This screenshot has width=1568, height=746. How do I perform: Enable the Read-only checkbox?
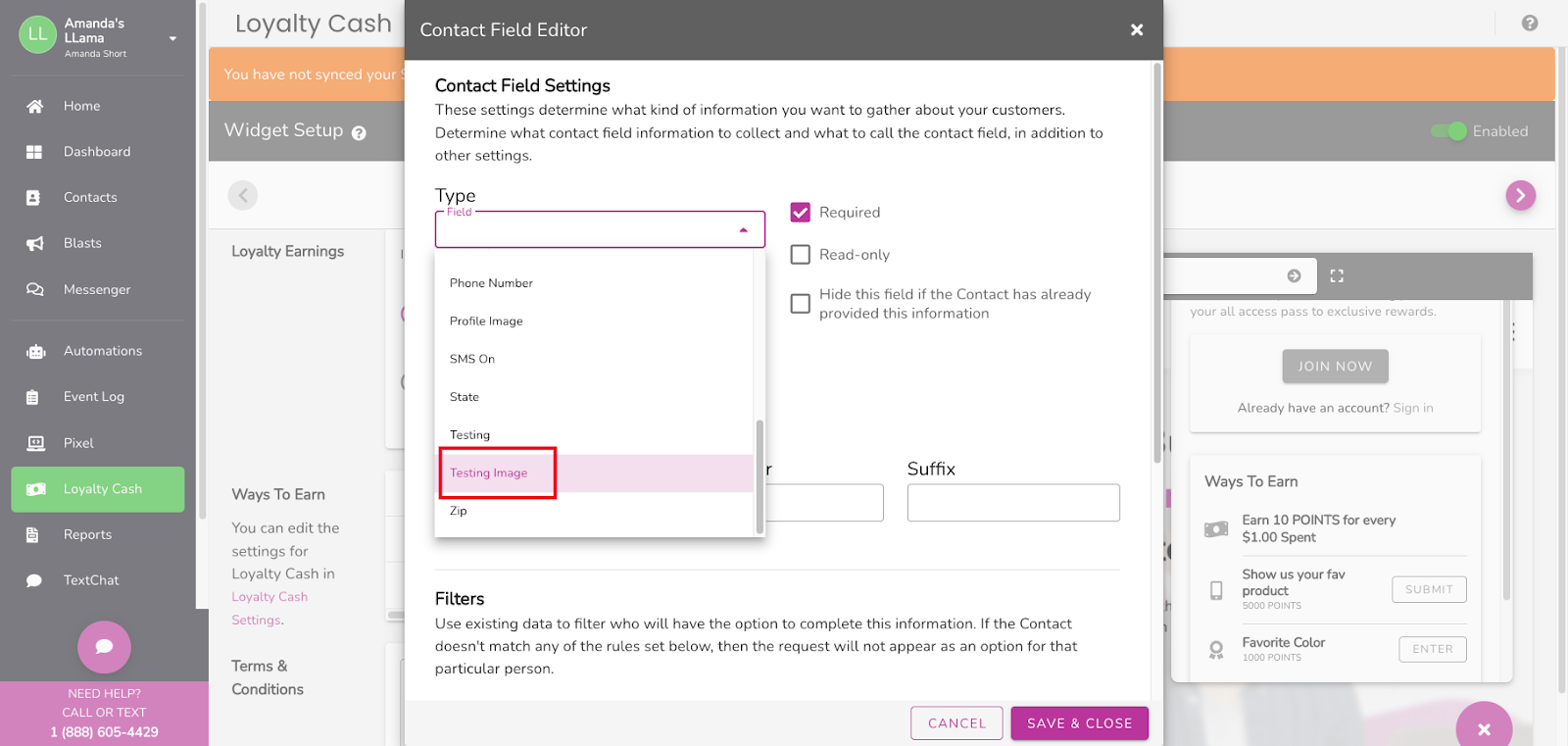(801, 255)
